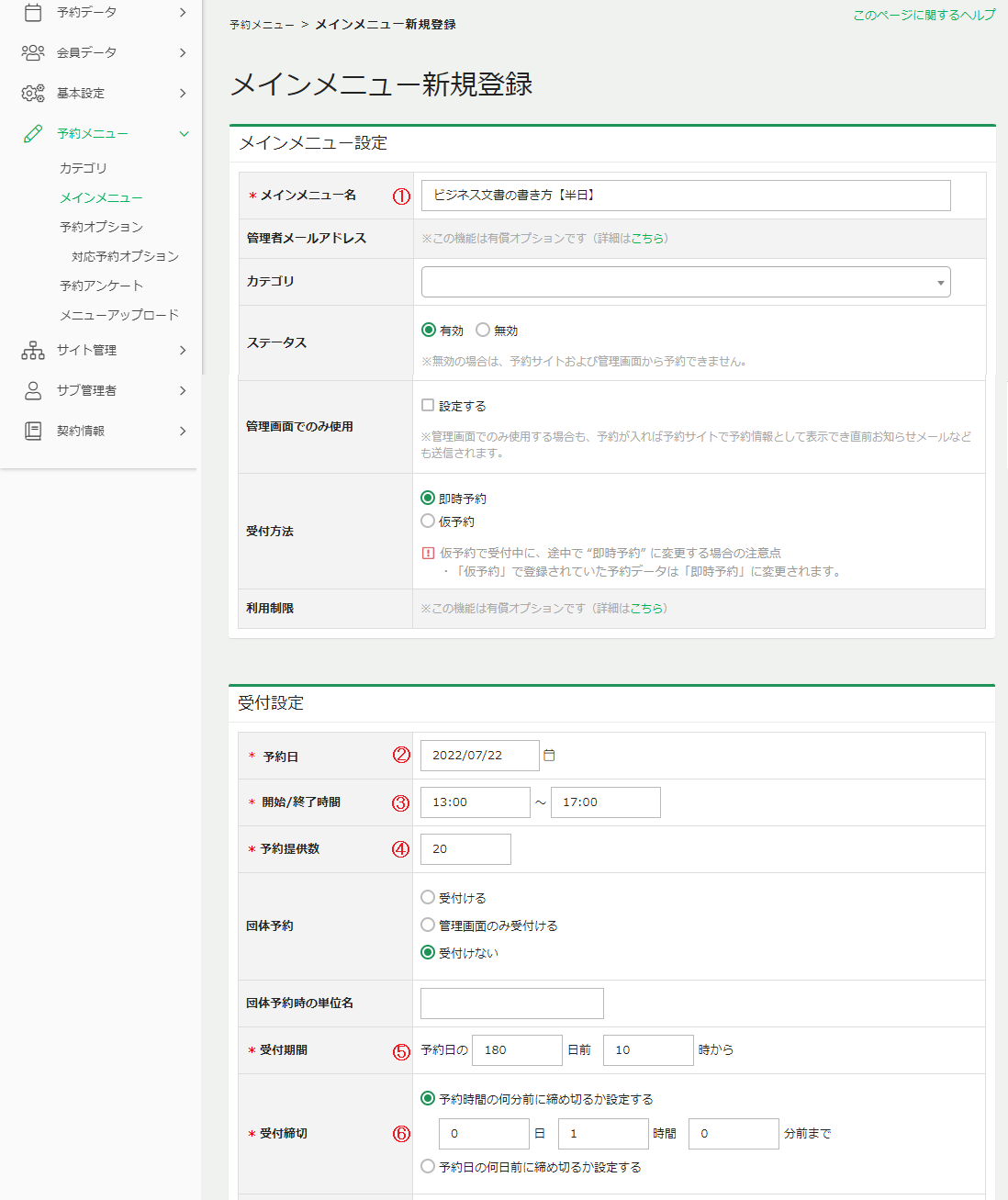Click the 受付締切 分前まで field
The height and width of the screenshot is (1200, 1008).
click(x=734, y=1133)
